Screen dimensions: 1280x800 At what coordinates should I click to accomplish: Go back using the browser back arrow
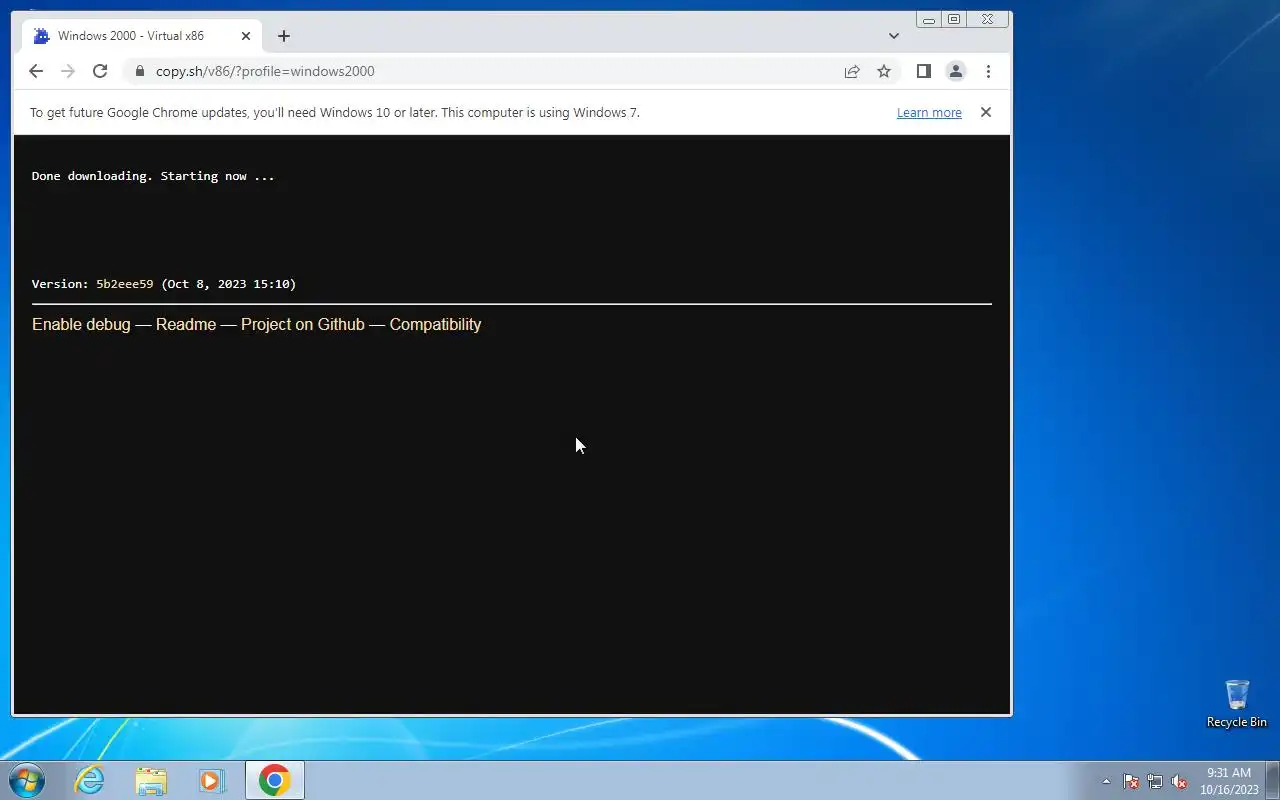click(x=36, y=71)
